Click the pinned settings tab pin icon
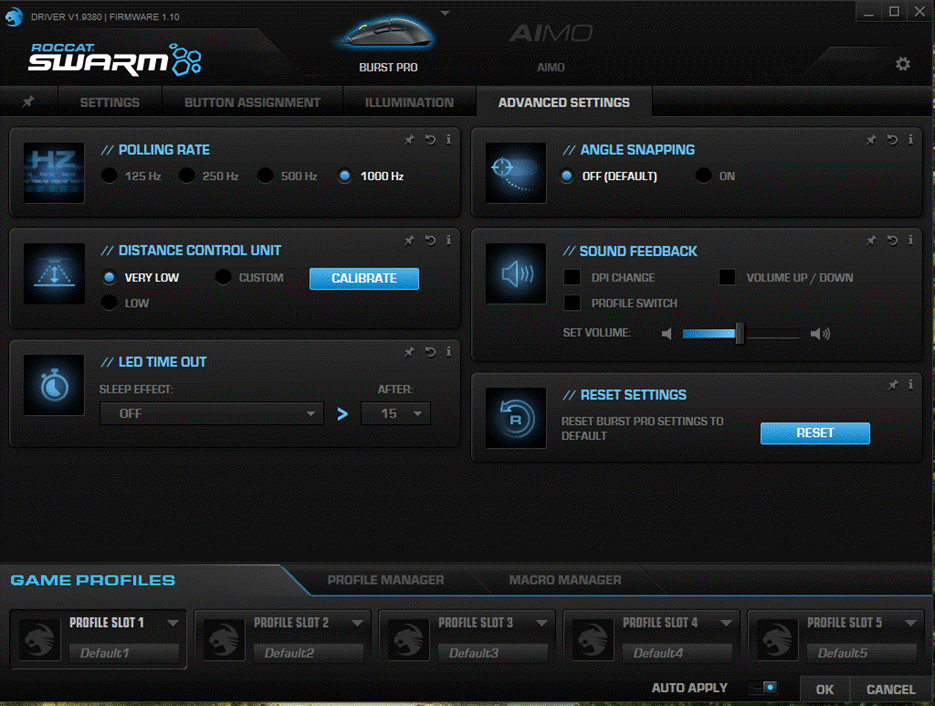 [x=28, y=102]
